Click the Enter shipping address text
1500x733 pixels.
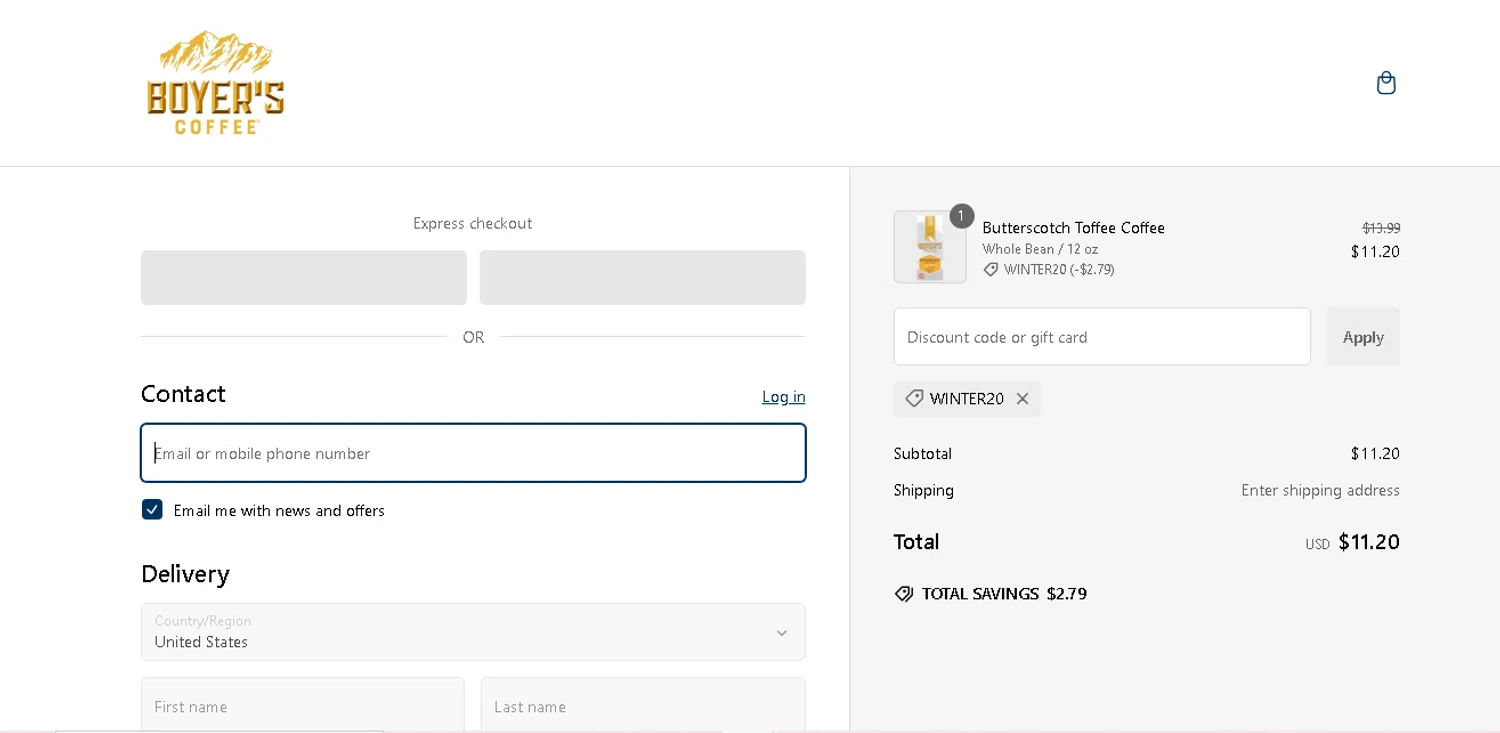coord(1320,490)
